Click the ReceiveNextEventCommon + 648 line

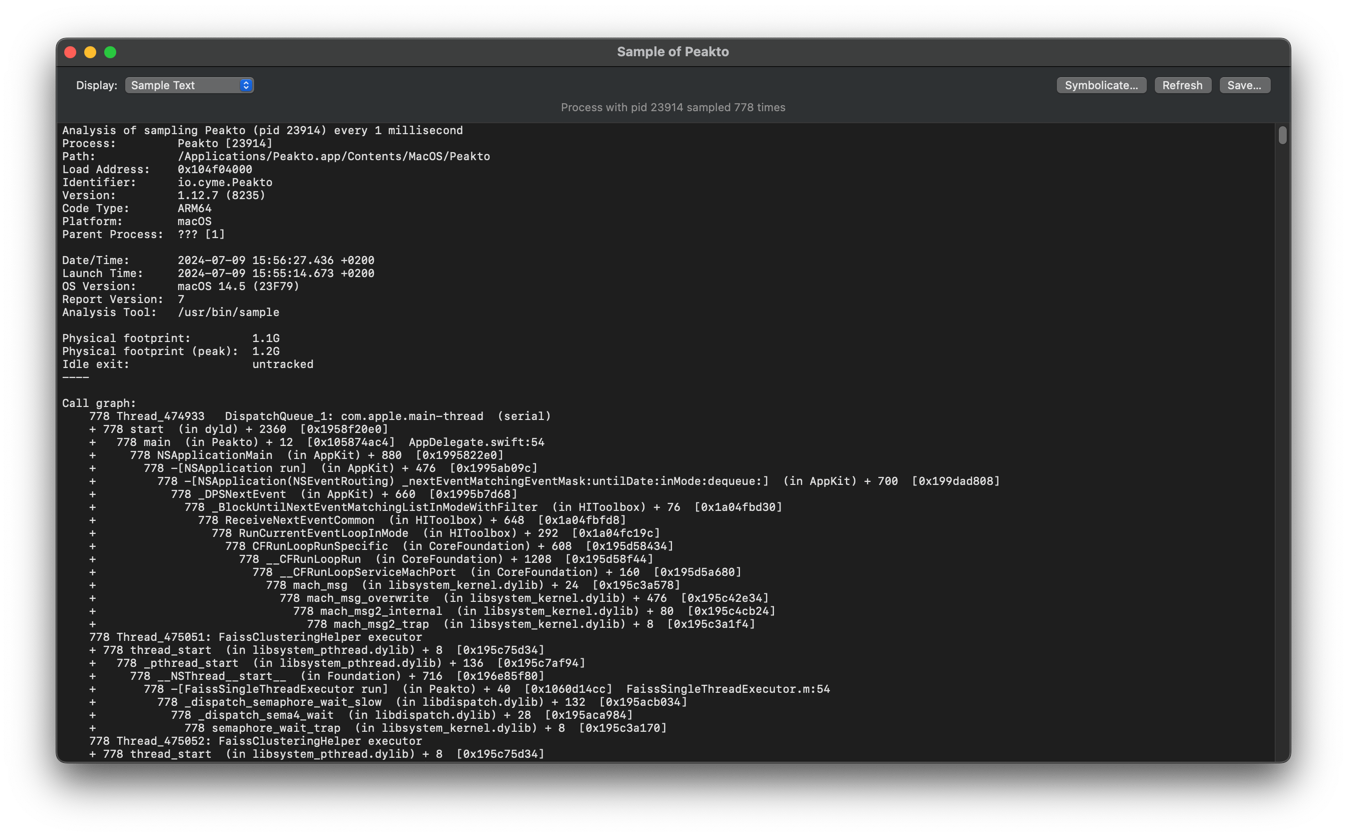point(358,520)
